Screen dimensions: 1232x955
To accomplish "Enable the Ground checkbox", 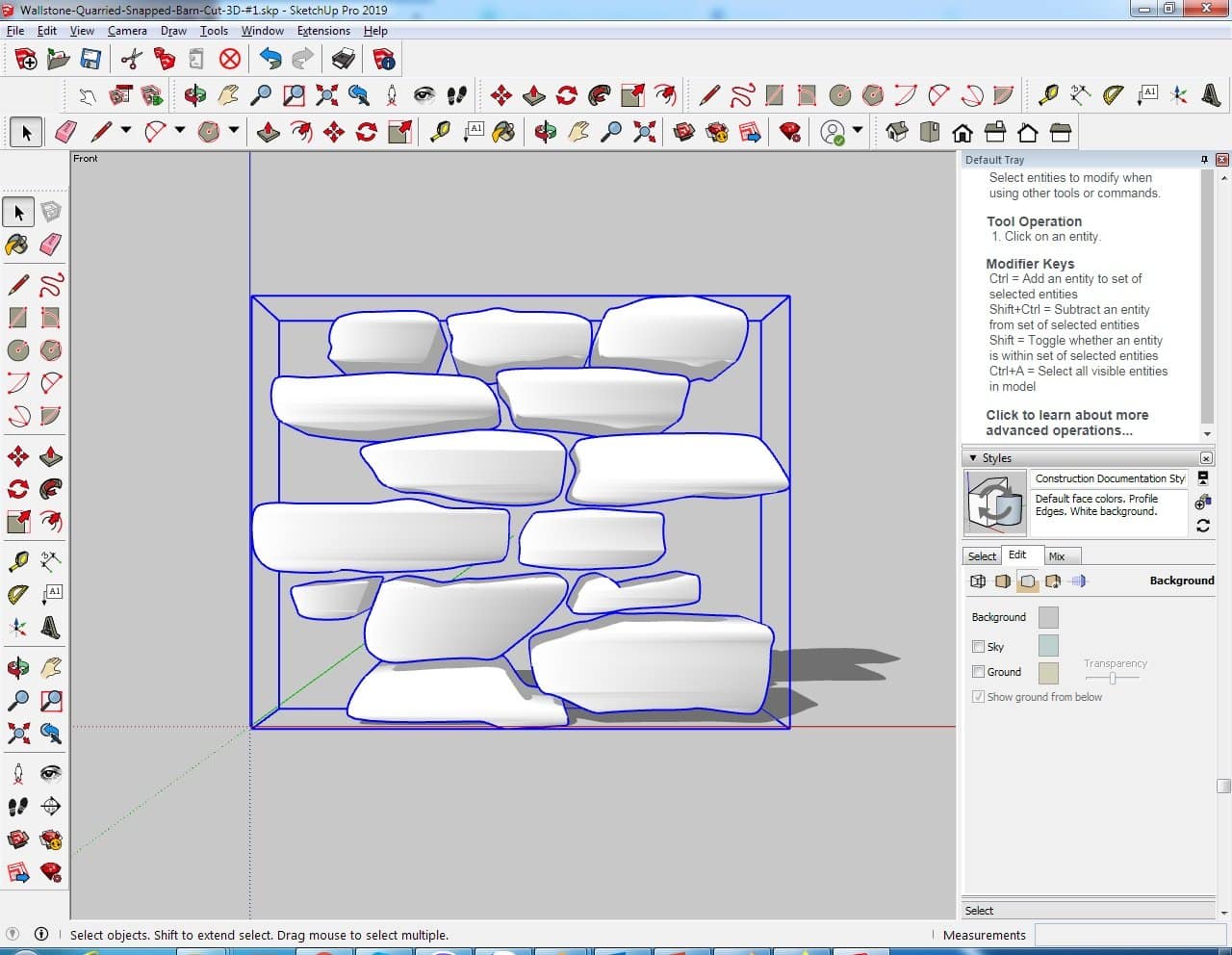I will coord(979,672).
